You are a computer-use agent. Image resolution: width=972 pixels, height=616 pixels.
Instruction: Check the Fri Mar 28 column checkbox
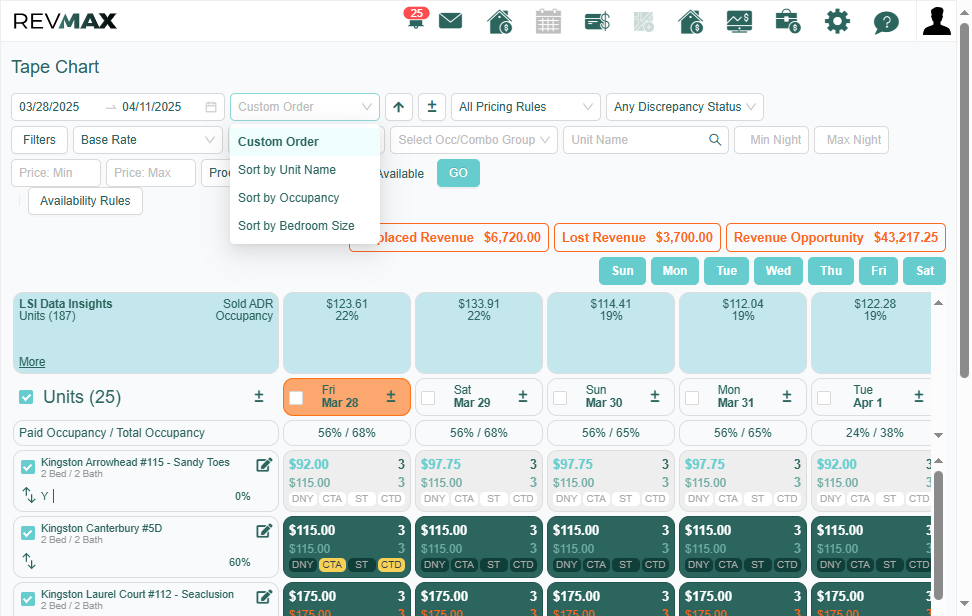296,398
